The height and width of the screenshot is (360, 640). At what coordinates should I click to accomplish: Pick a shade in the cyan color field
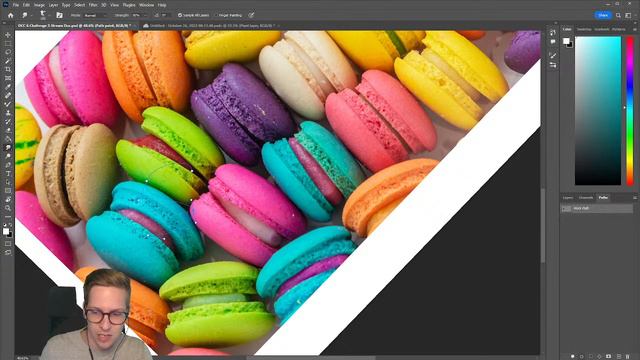pos(598,111)
